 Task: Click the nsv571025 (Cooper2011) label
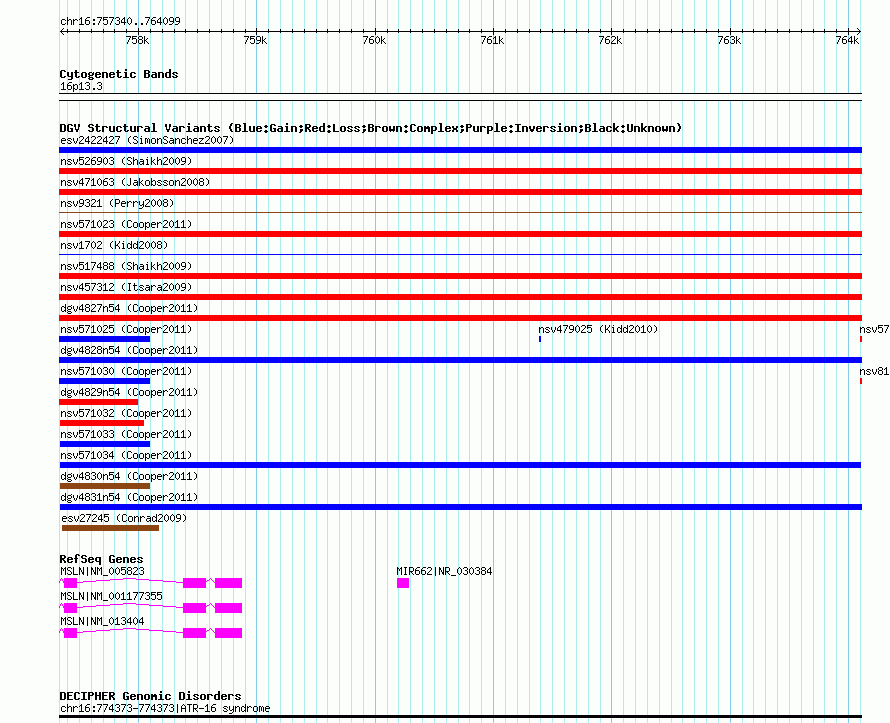(126, 329)
